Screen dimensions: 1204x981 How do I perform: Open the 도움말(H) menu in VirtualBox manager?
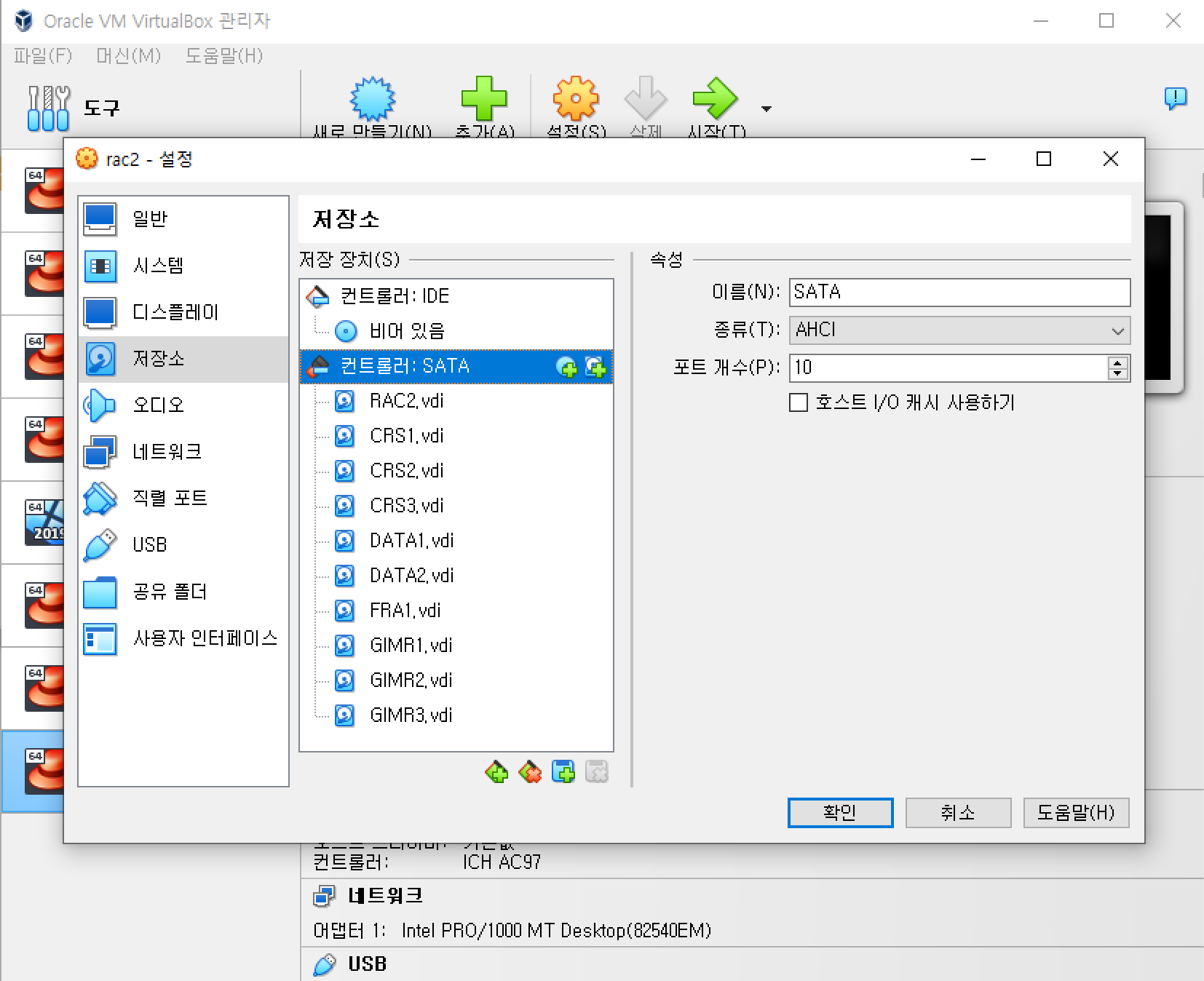tap(223, 56)
